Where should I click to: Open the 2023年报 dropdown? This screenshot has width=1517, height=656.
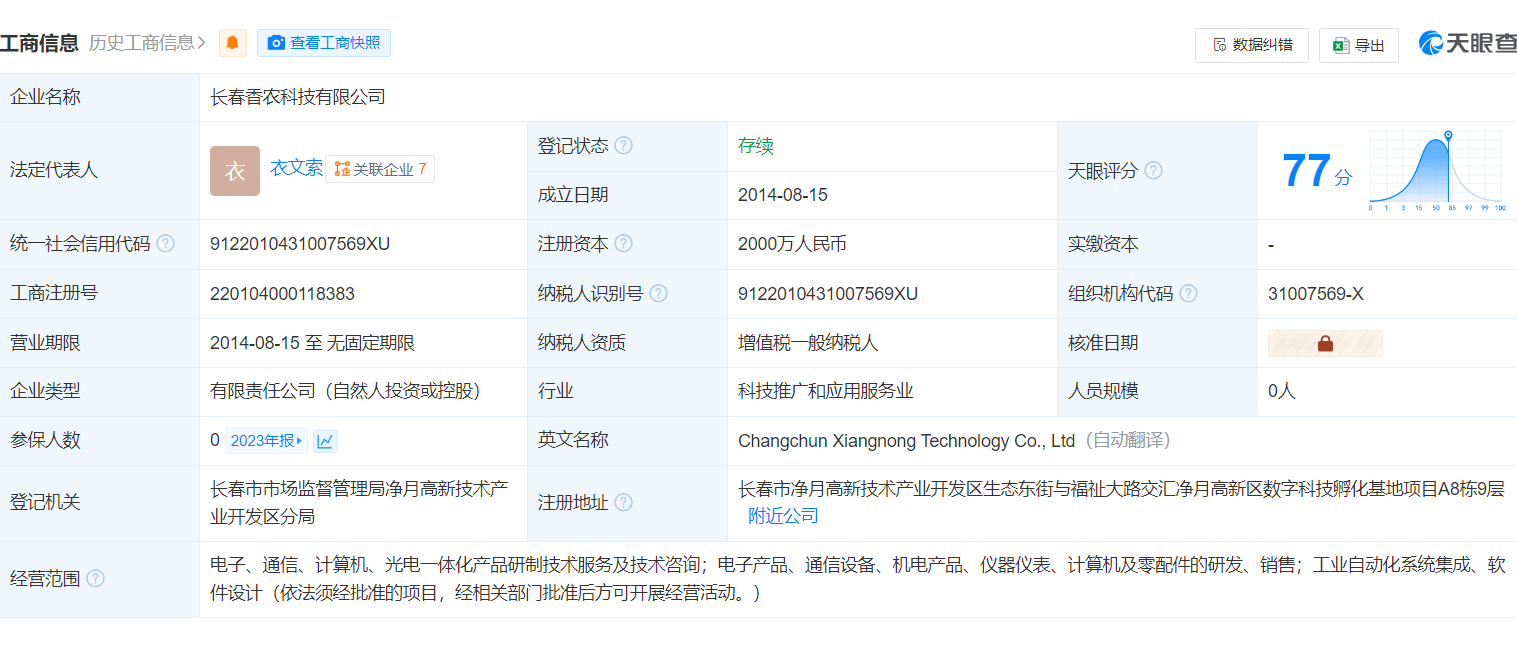coord(266,441)
